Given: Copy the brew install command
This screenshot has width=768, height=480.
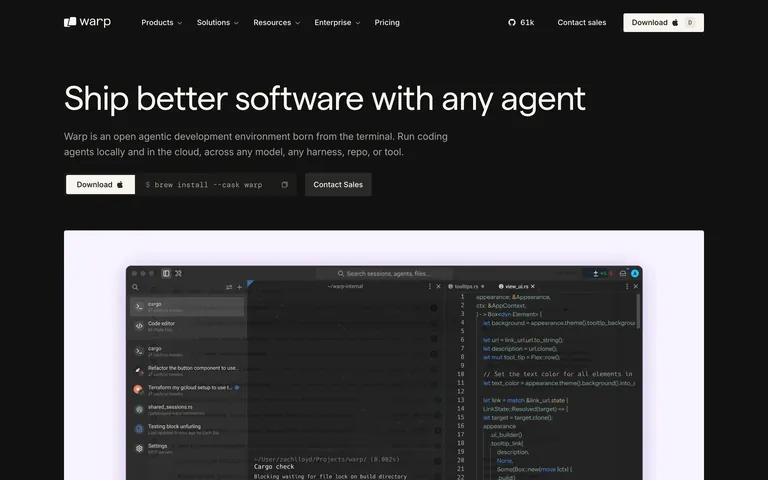Looking at the screenshot, I should pyautogui.click(x=285, y=185).
